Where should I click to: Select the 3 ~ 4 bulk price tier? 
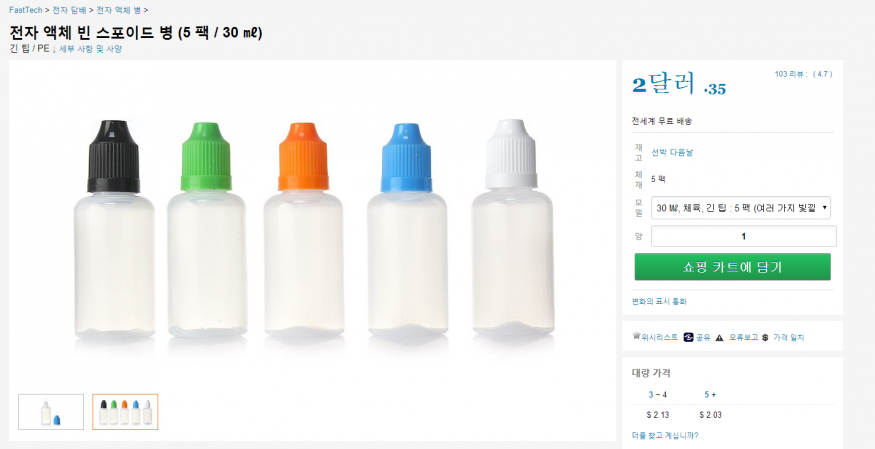[x=657, y=394]
